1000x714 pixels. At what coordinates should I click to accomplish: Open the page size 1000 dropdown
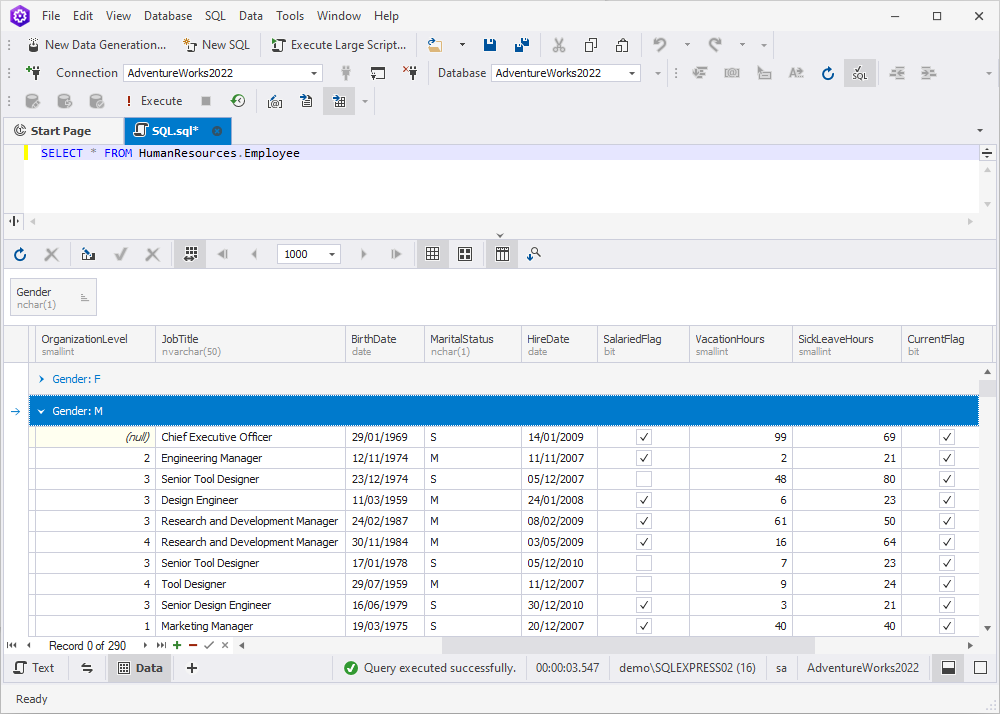332,254
